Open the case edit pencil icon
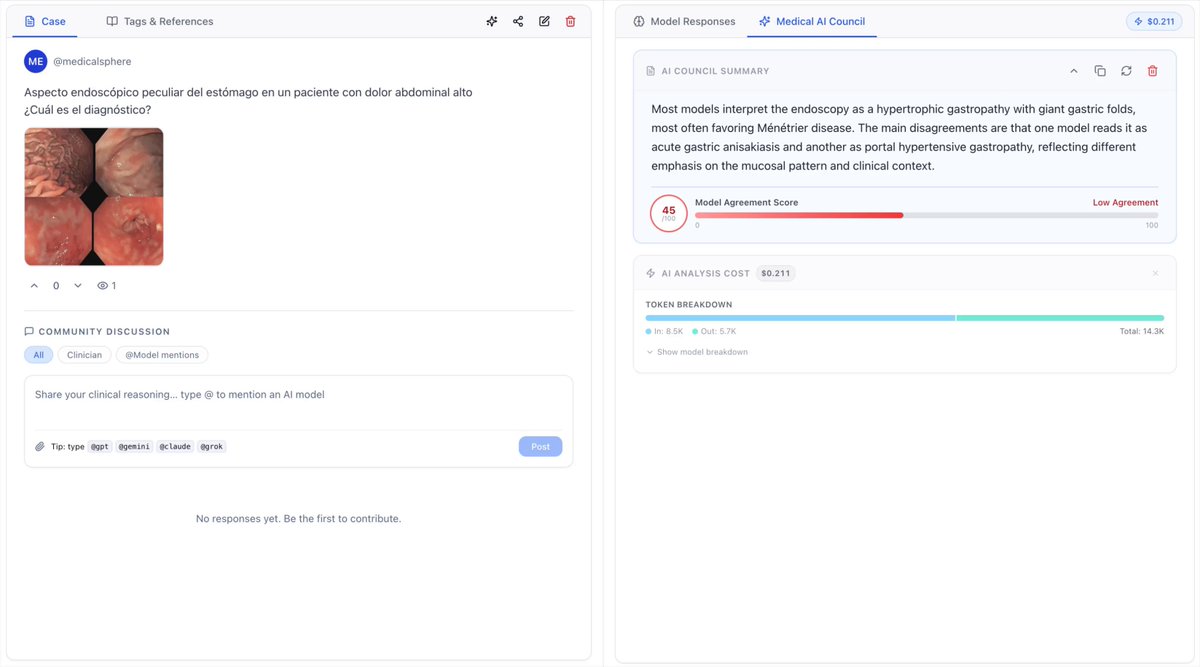The width and height of the screenshot is (1200, 667). pos(544,21)
